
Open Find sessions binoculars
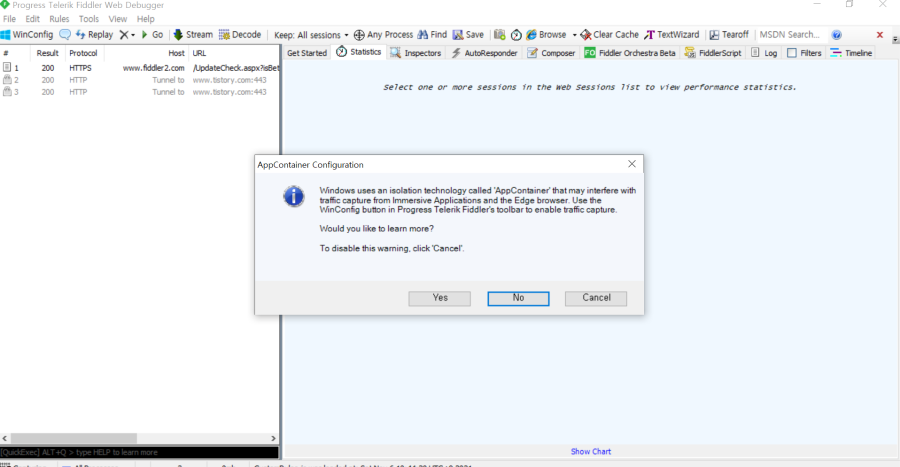click(x=432, y=34)
